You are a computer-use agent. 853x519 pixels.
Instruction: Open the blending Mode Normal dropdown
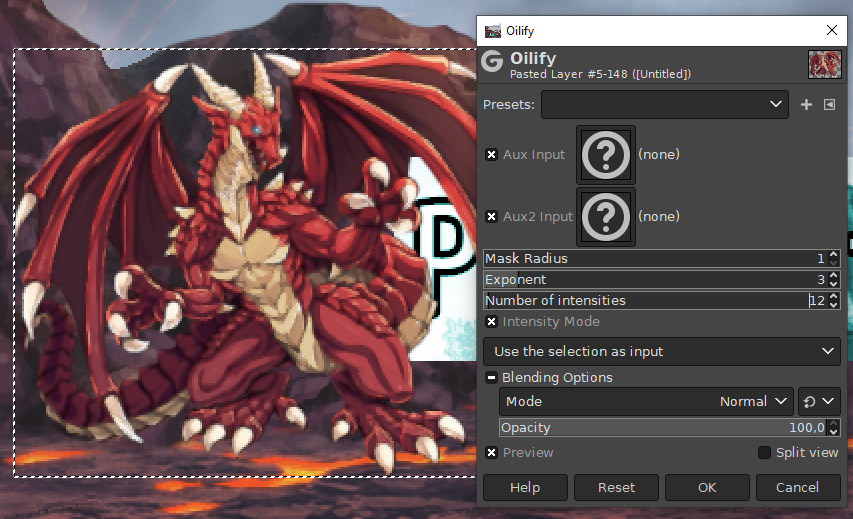point(647,401)
